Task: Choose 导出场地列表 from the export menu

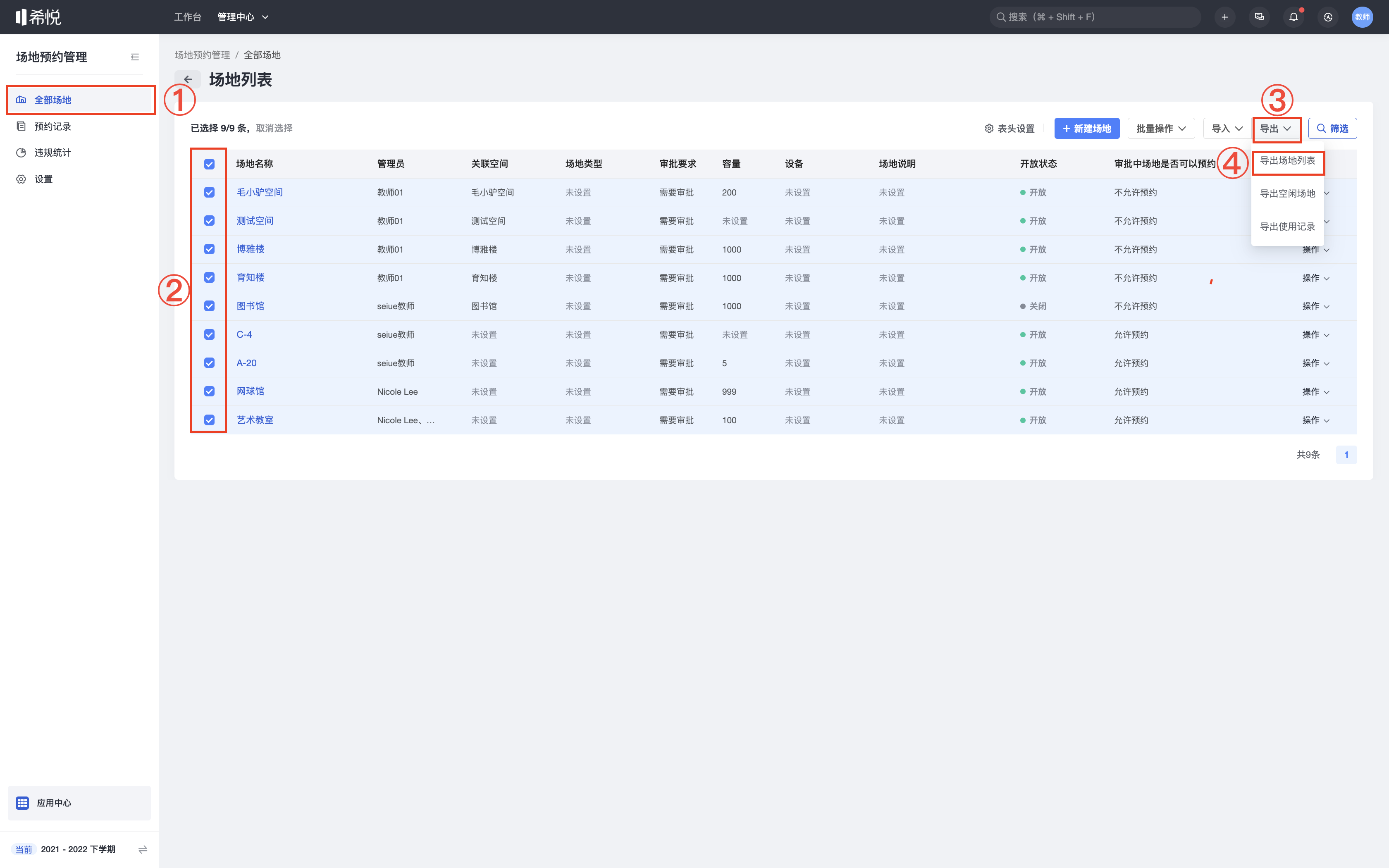Action: point(1287,161)
